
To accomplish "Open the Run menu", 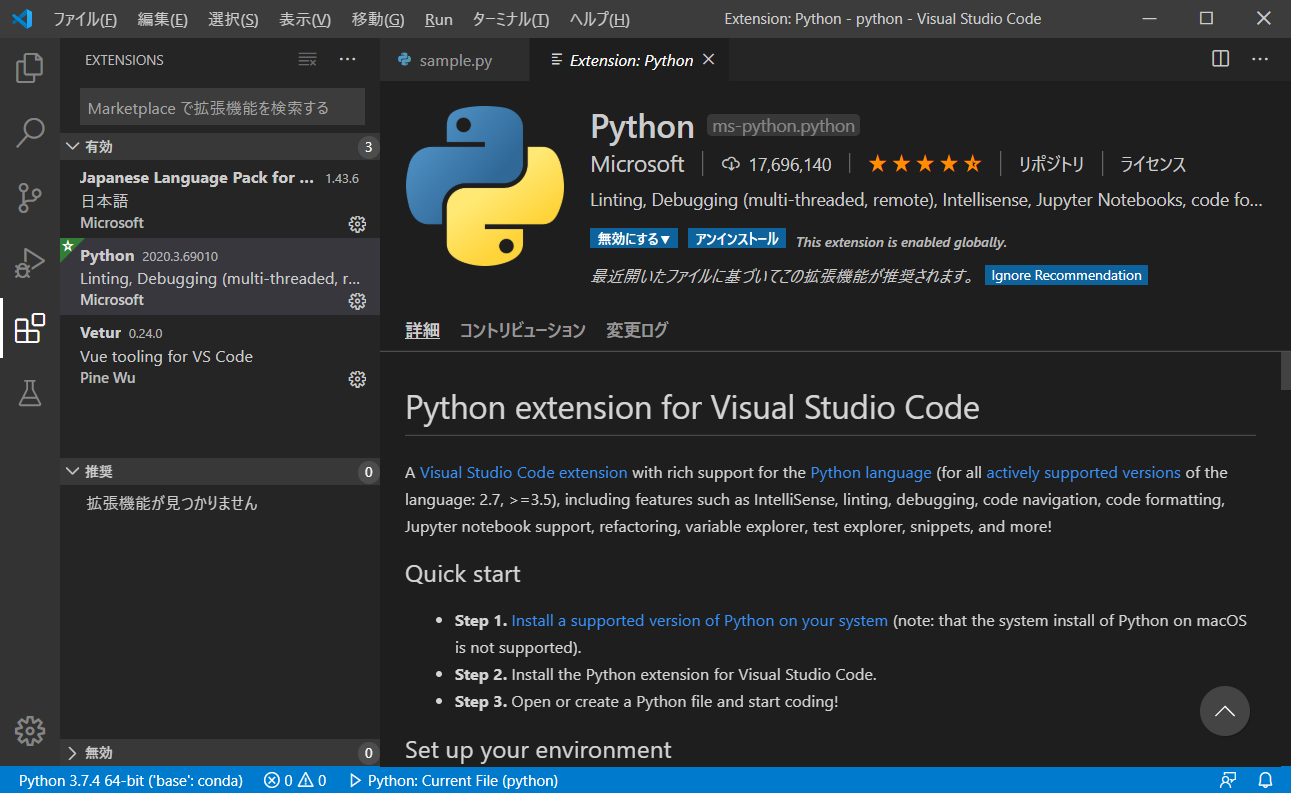I will (439, 19).
